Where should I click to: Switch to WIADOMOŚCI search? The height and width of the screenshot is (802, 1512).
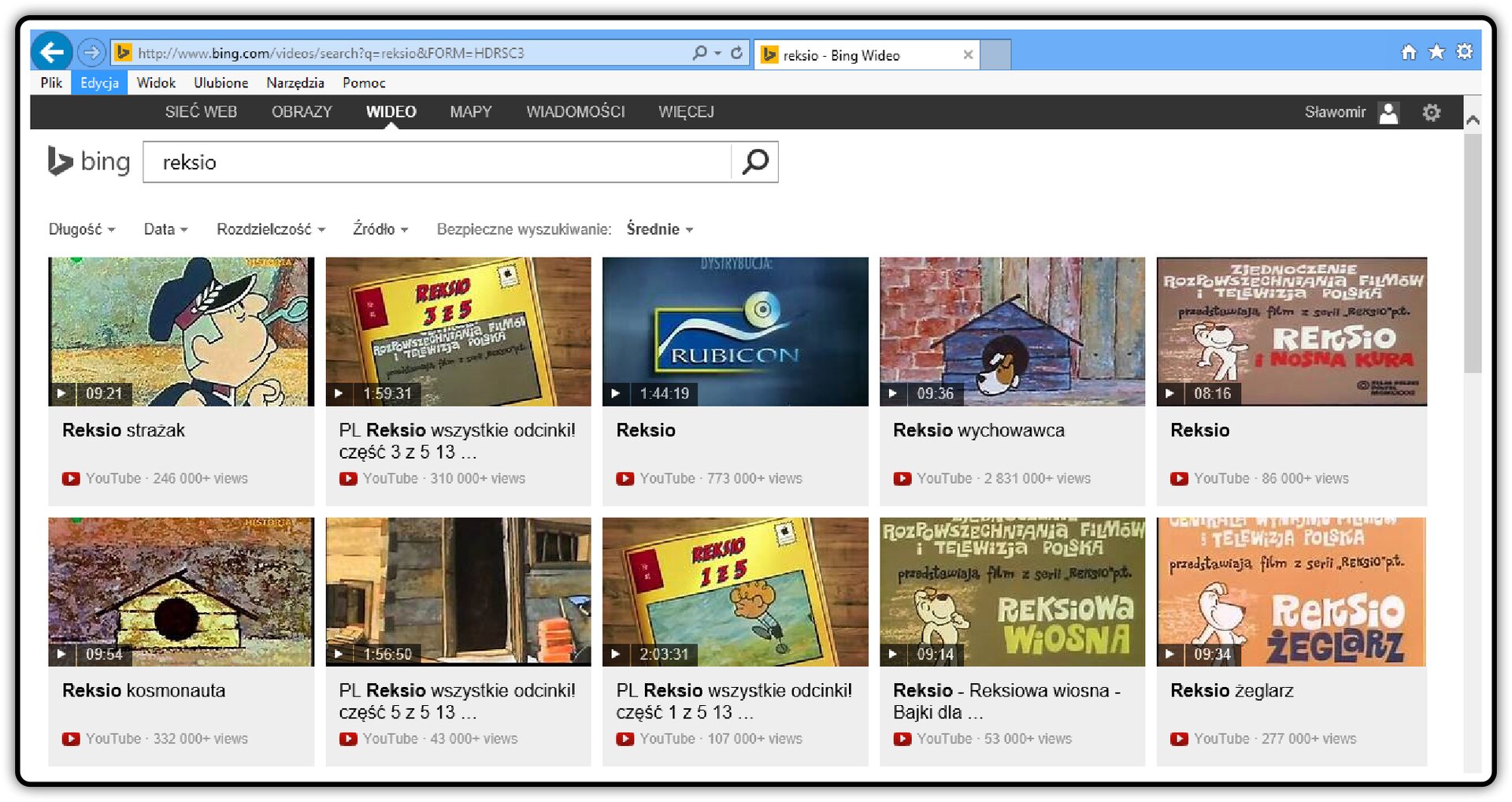coord(576,112)
